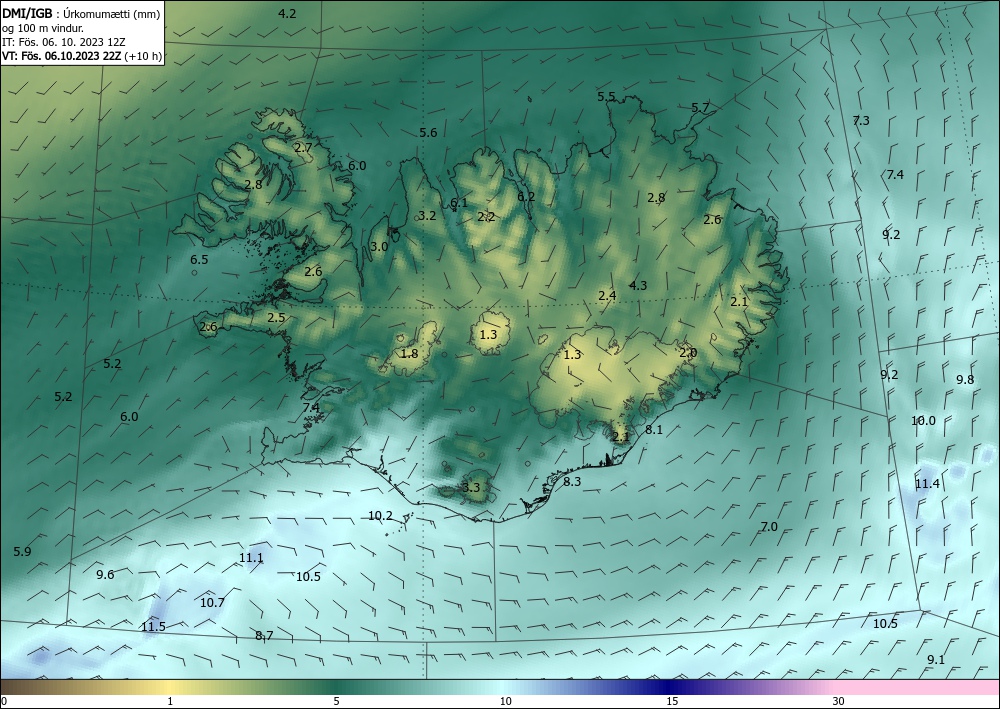
Task: Click the map value "6.5"
Action: point(199,259)
